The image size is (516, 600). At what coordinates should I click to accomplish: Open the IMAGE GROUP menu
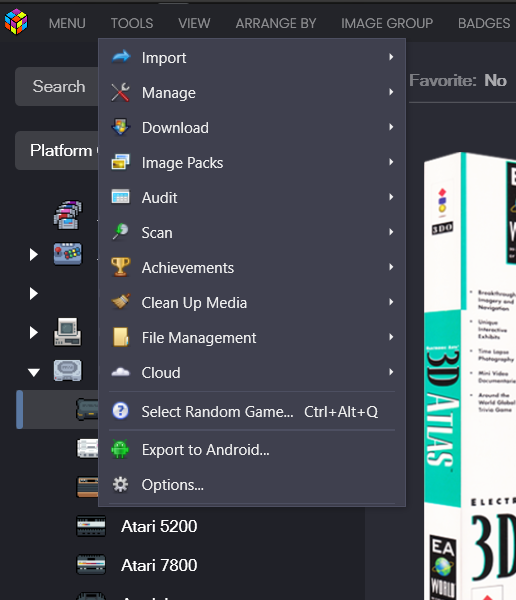click(387, 23)
